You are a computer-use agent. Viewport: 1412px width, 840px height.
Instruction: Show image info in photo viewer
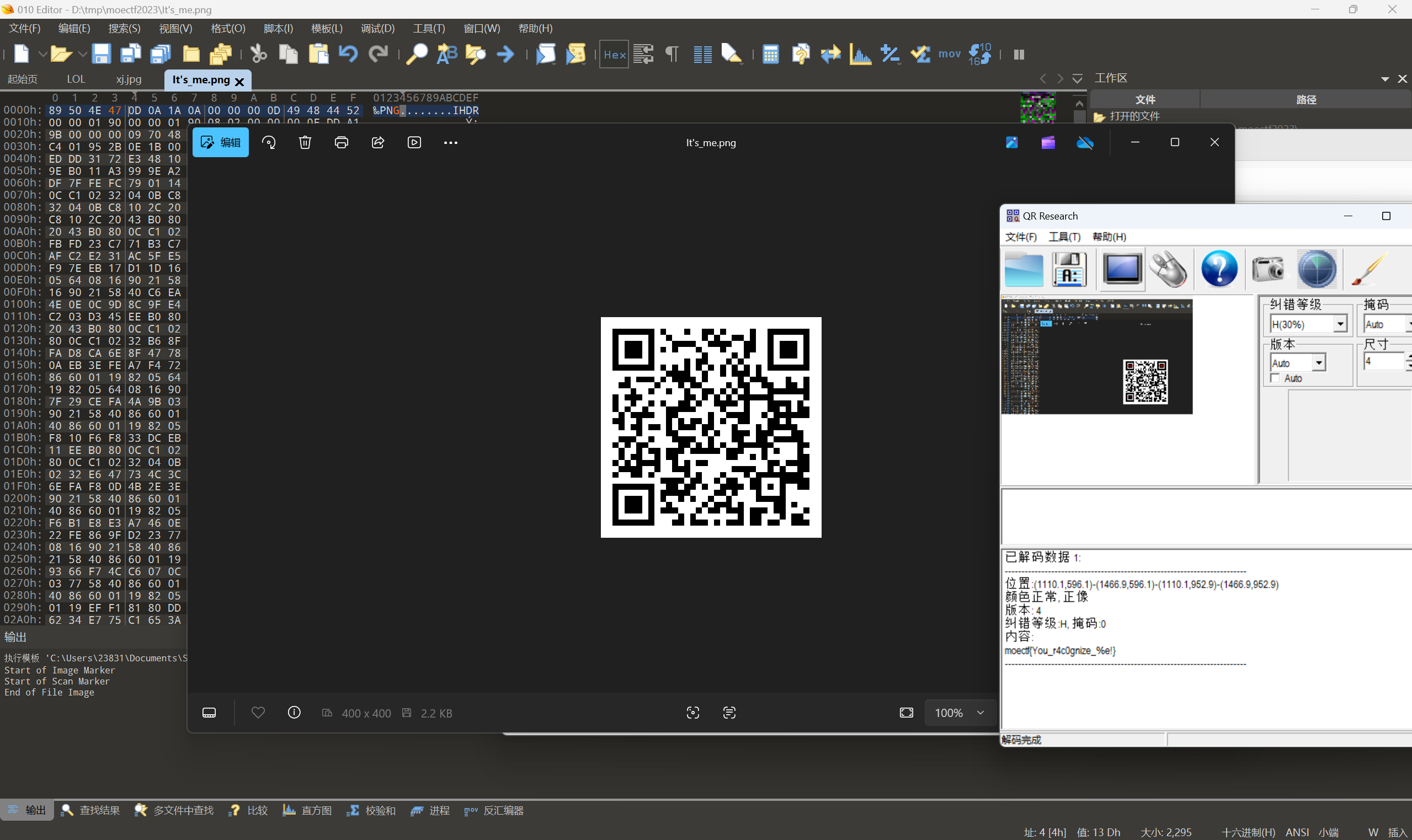pos(295,713)
